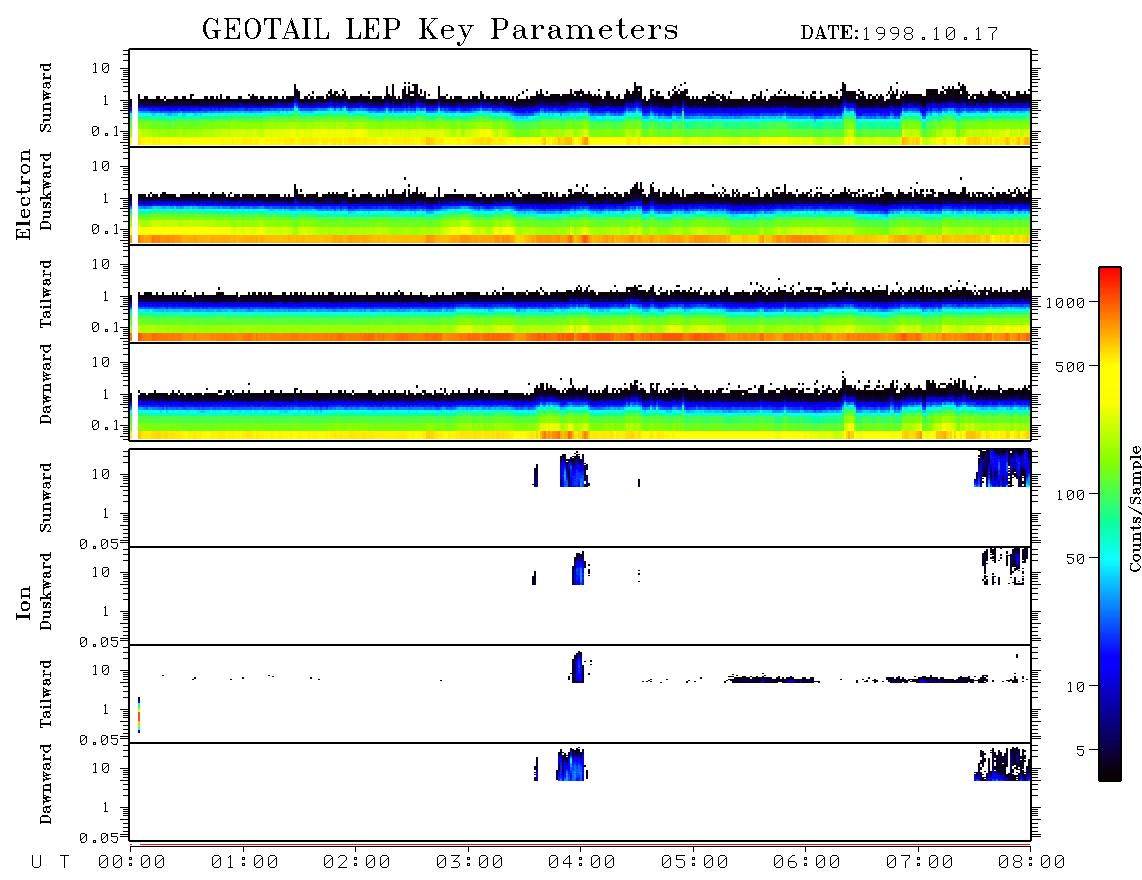
Task: Click the Electron Tailward spectrogram panel
Action: click(x=580, y=294)
